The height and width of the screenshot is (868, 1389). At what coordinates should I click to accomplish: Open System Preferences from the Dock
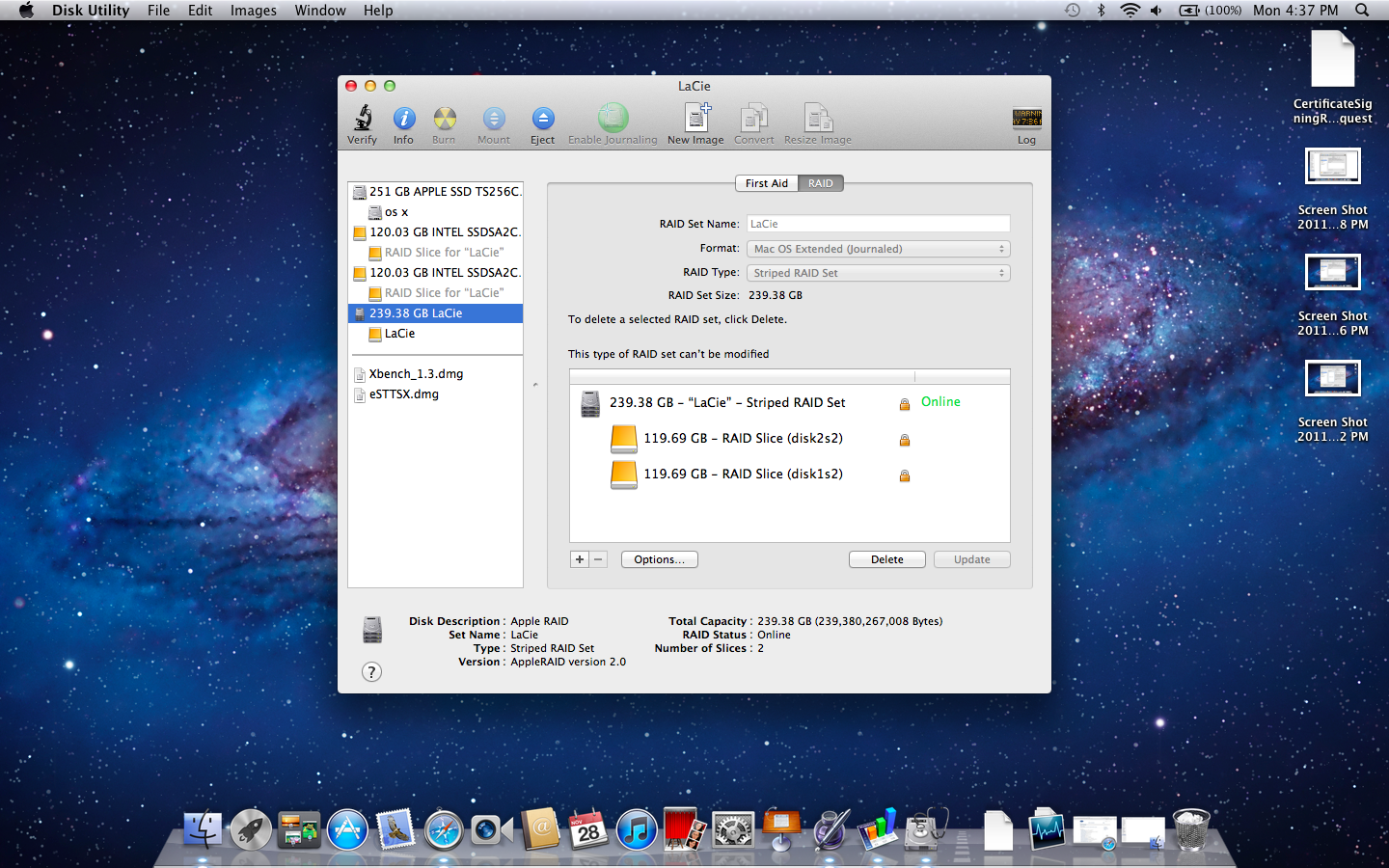point(733,830)
